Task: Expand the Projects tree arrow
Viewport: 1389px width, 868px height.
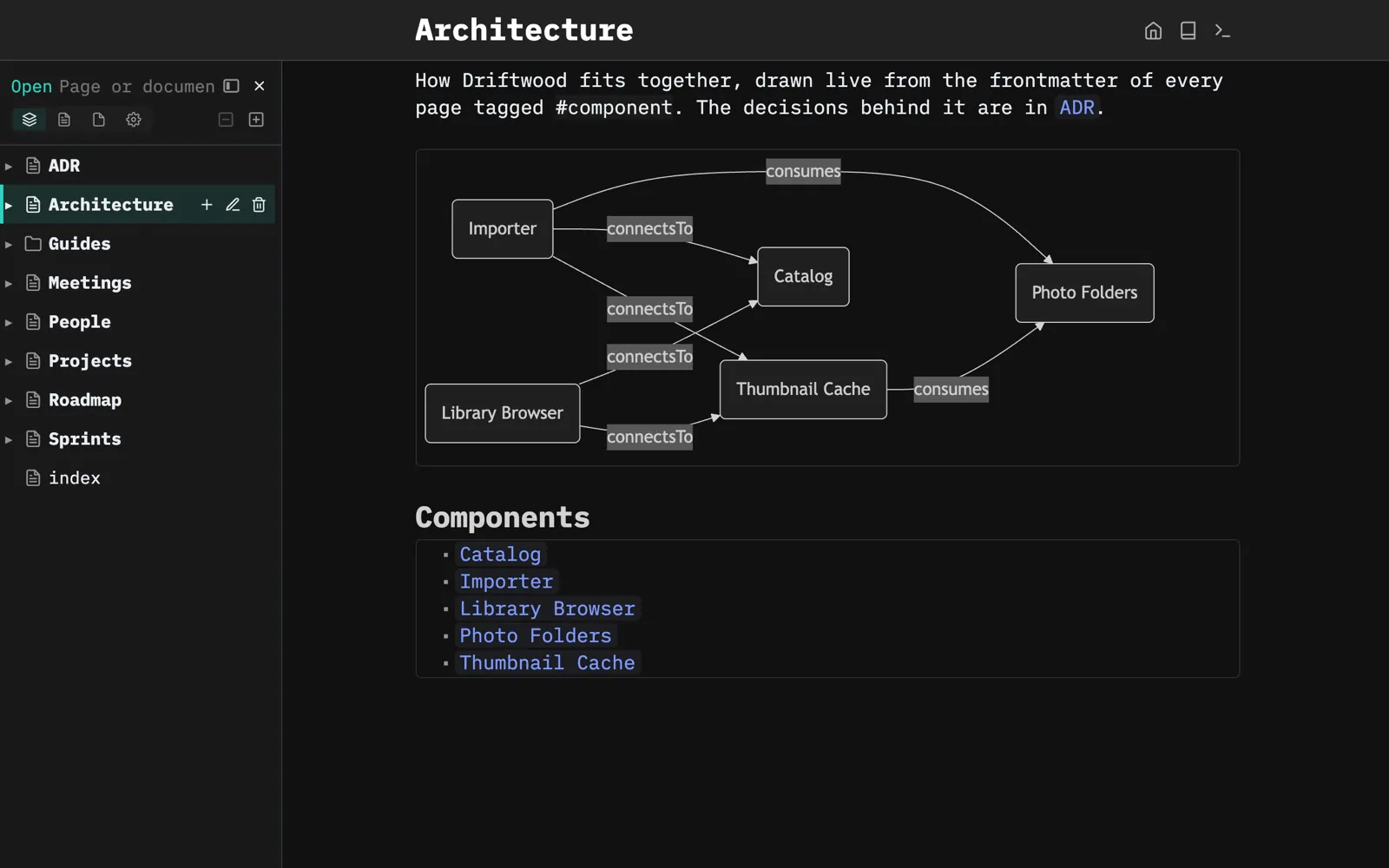Action: coord(9,361)
